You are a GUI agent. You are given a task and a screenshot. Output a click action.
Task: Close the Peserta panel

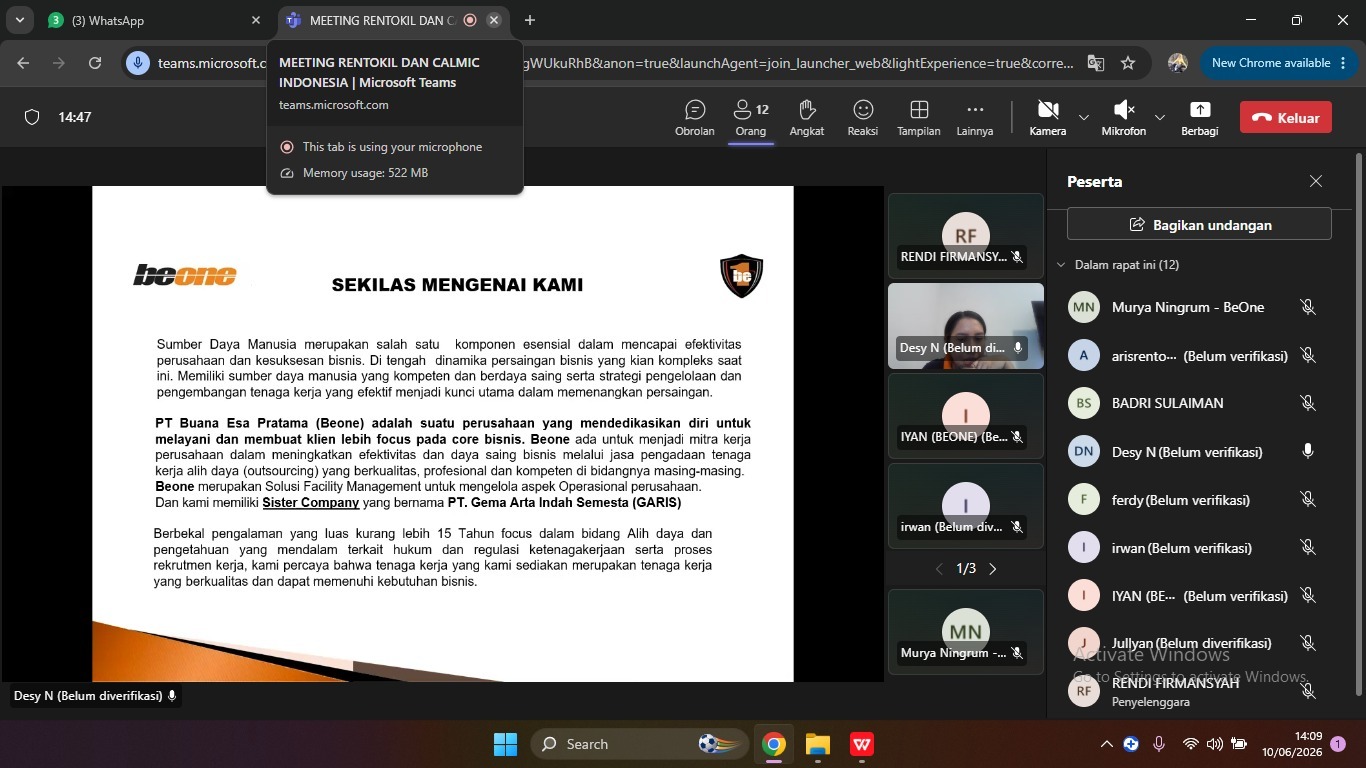1316,181
